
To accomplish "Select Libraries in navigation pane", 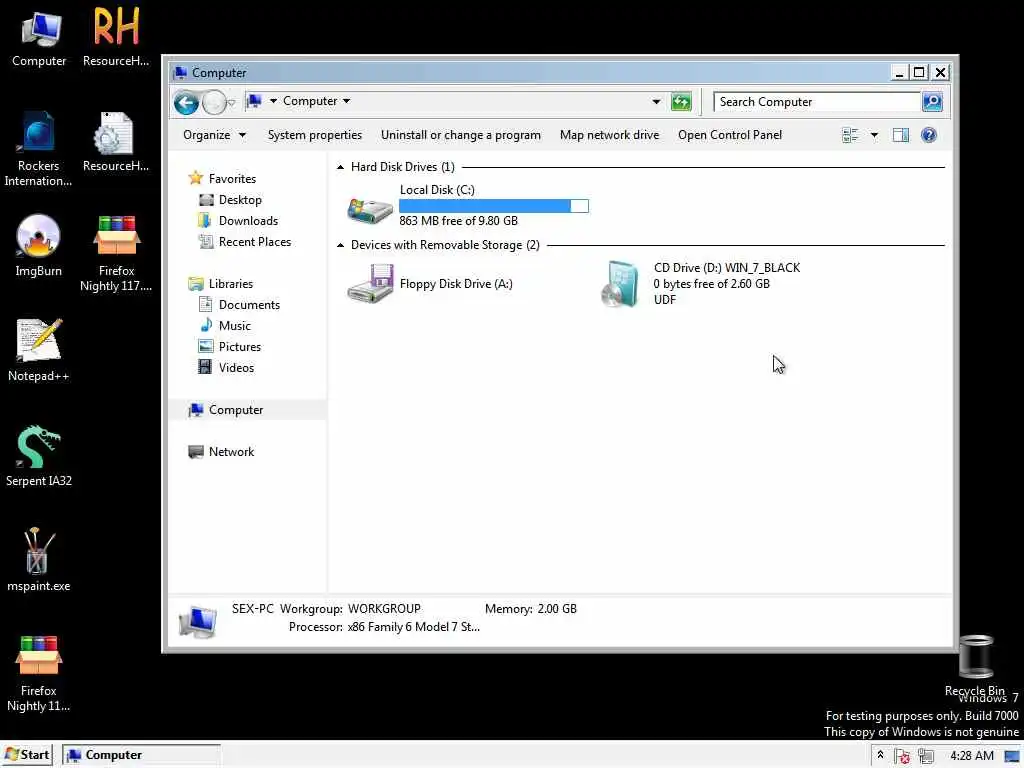I will [221, 283].
